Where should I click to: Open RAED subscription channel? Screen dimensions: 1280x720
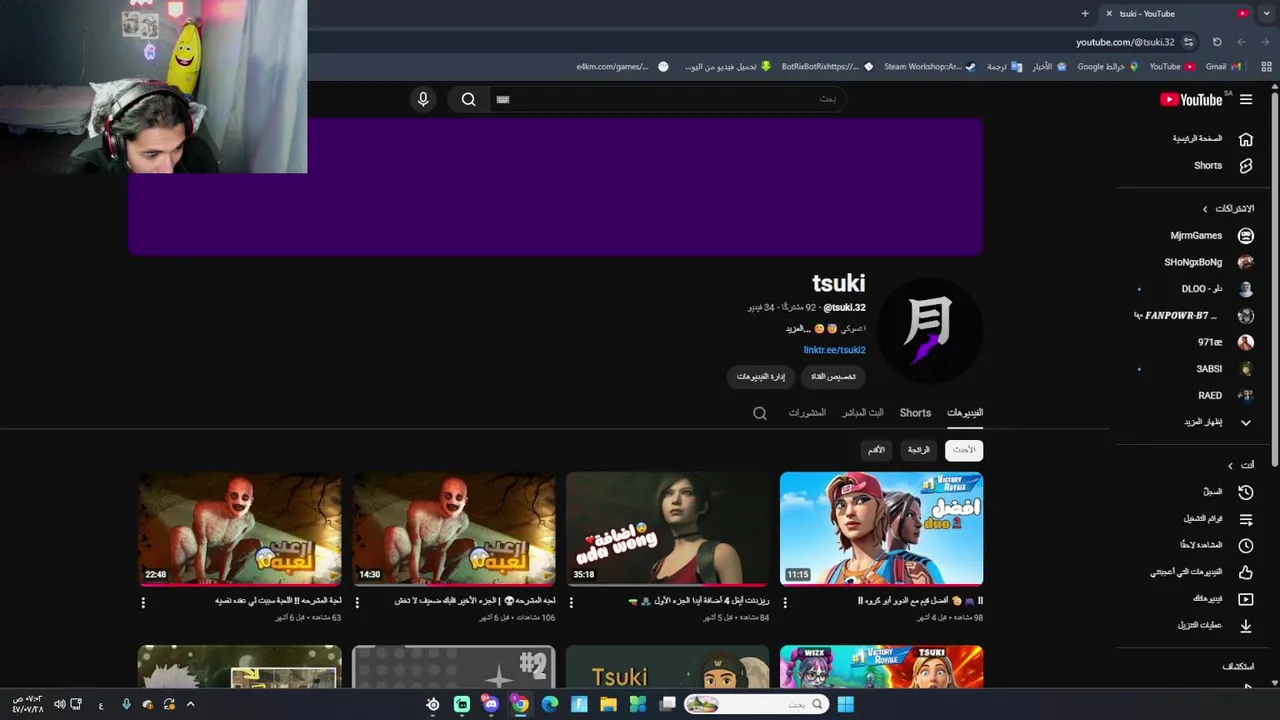(1226, 396)
